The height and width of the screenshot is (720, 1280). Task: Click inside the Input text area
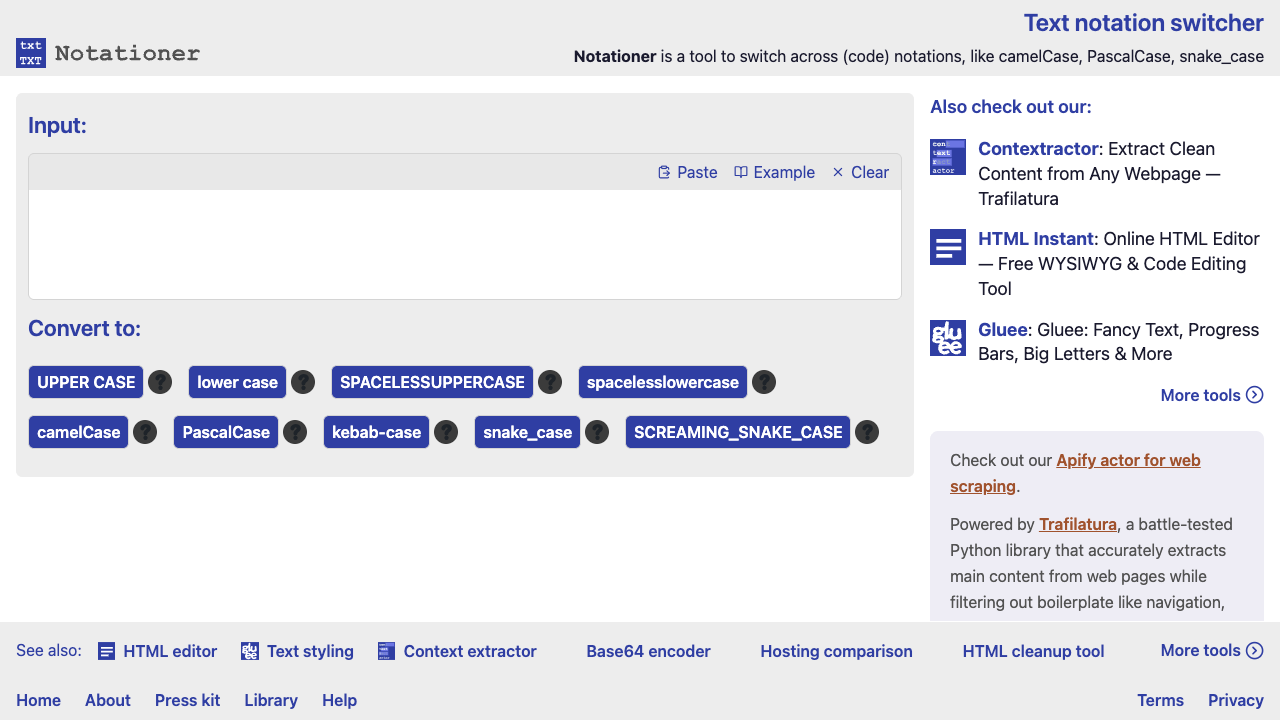click(465, 244)
